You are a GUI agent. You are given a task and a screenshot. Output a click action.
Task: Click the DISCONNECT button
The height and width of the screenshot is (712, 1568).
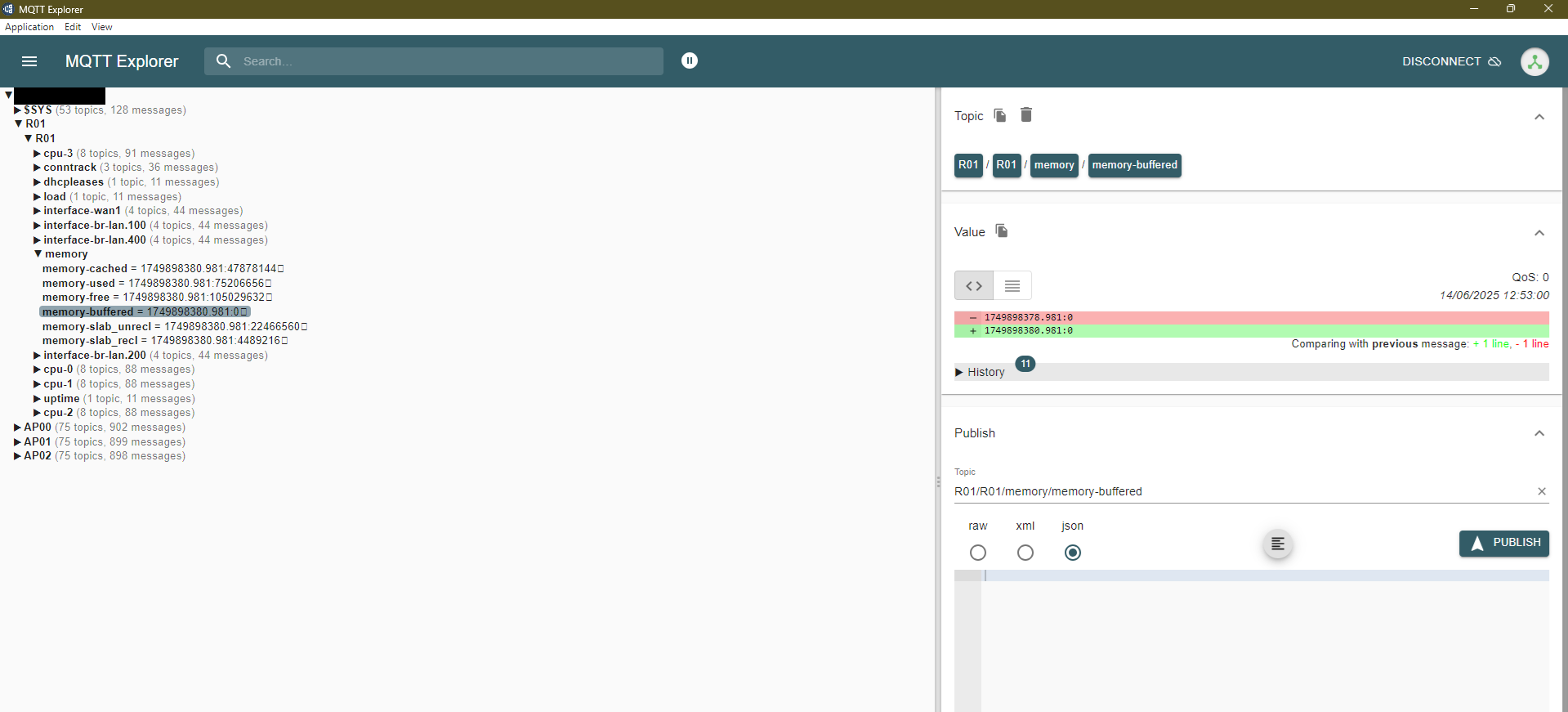pos(1451,61)
